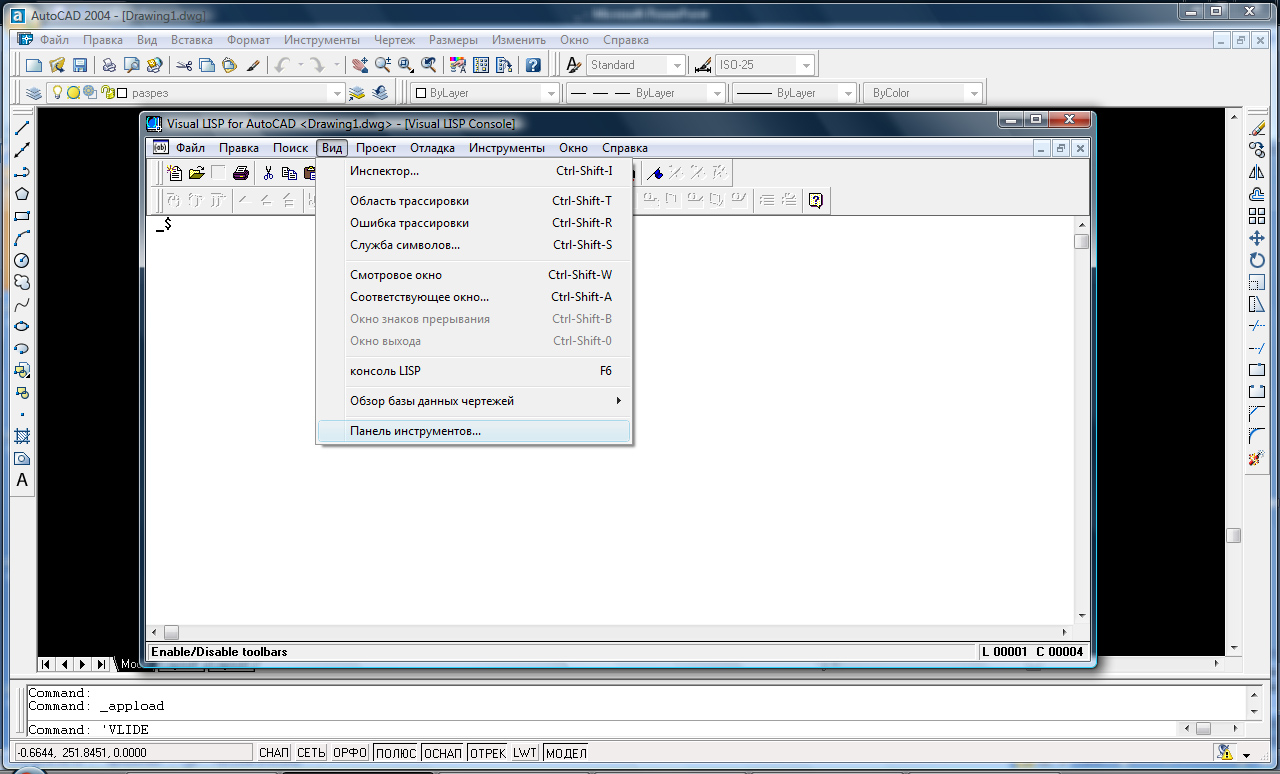
Task: Create a new drawing in AutoCAD toolbar
Action: click(34, 65)
